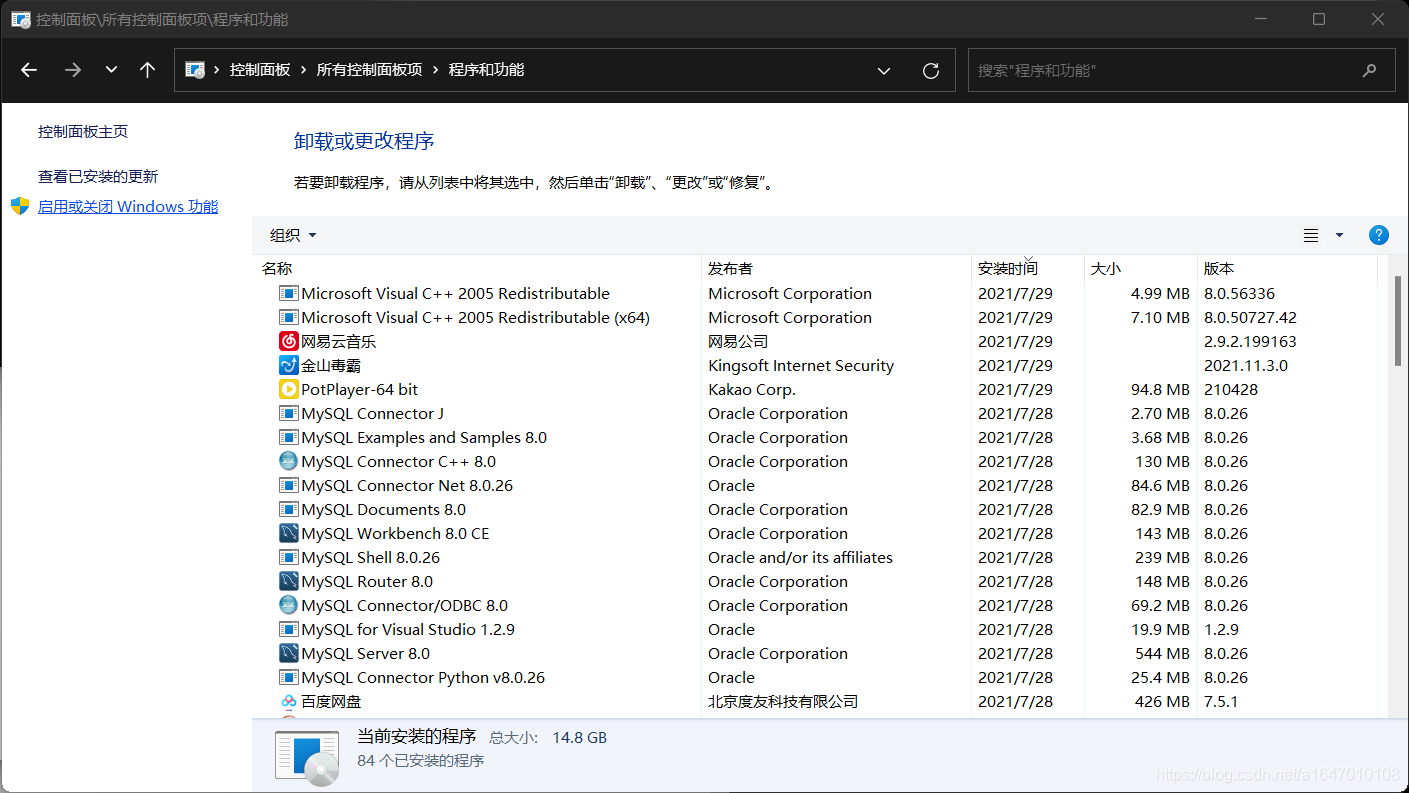Open the help question mark button

pyautogui.click(x=1378, y=235)
